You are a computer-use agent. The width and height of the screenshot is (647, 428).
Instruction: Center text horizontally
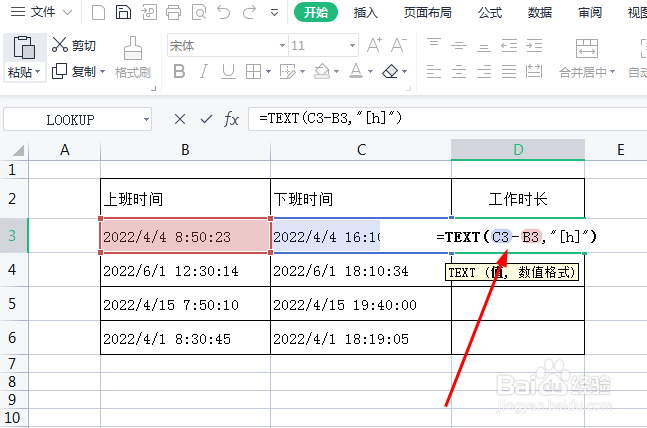[459, 71]
